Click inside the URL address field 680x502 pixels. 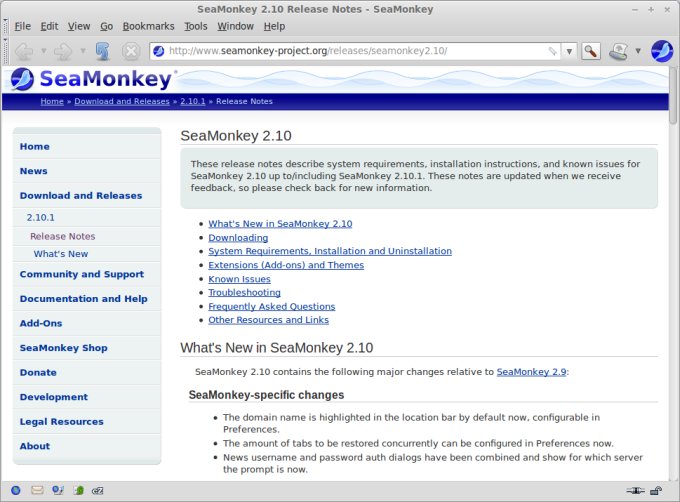[x=350, y=51]
